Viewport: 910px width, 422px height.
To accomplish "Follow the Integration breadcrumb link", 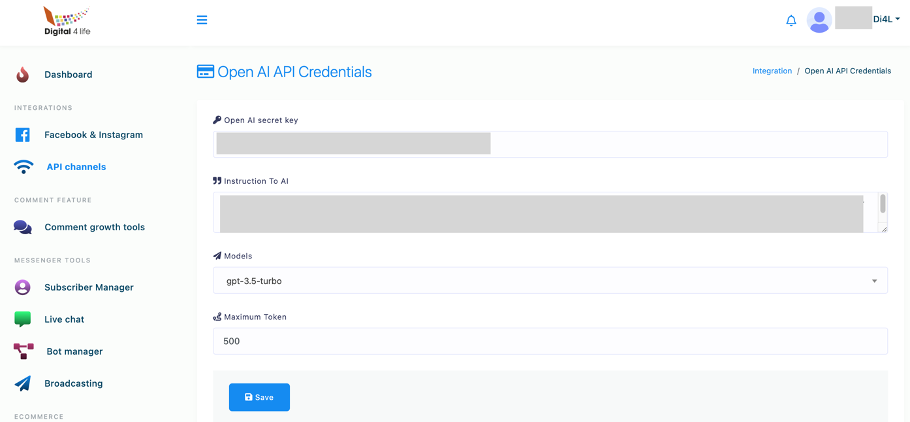I will [771, 71].
